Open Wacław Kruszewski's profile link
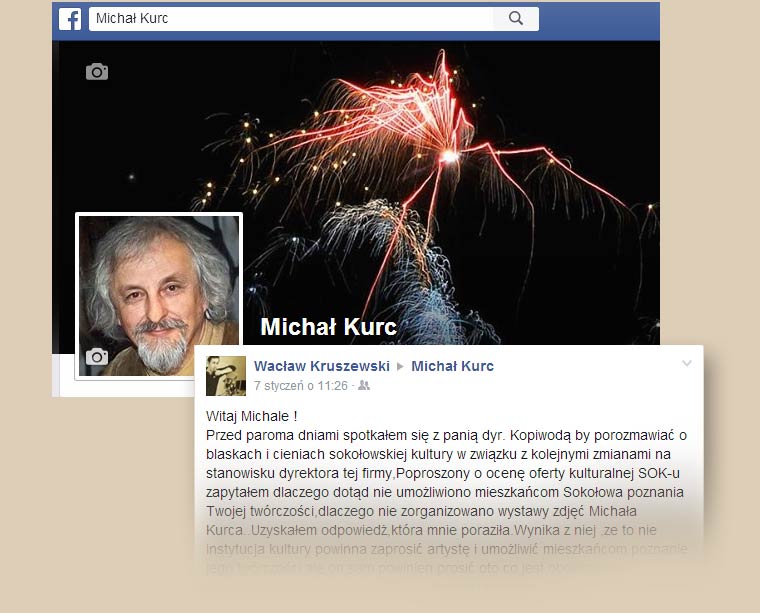Image resolution: width=760 pixels, height=613 pixels. coord(322,366)
